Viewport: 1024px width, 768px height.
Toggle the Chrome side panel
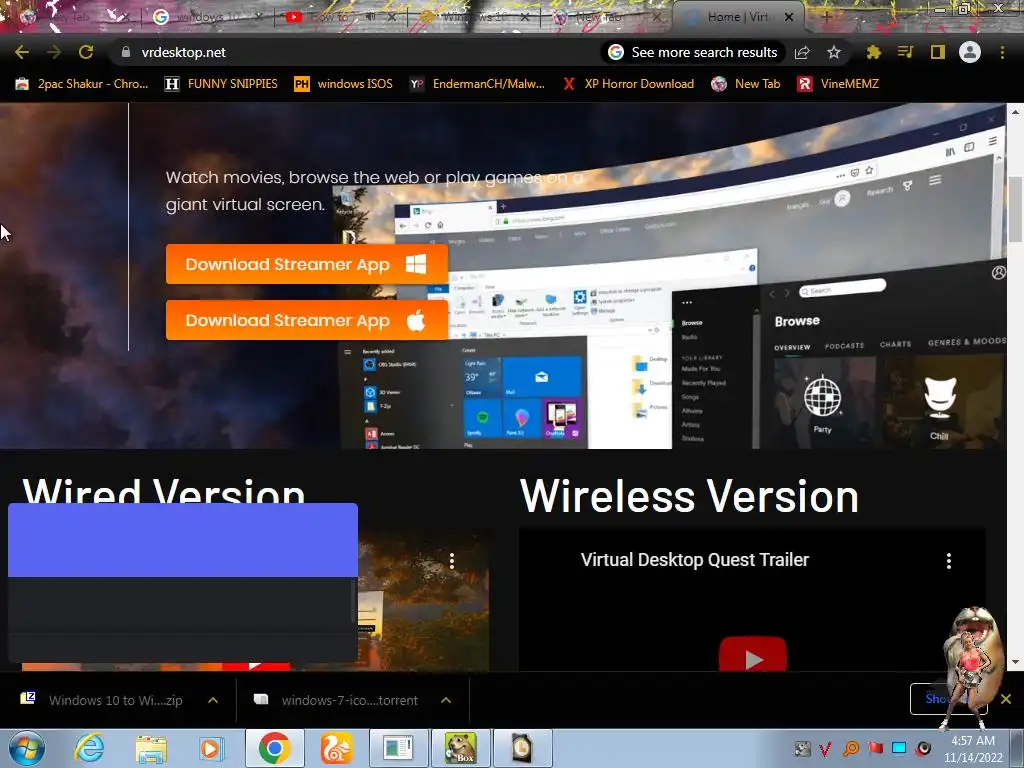pos(938,52)
